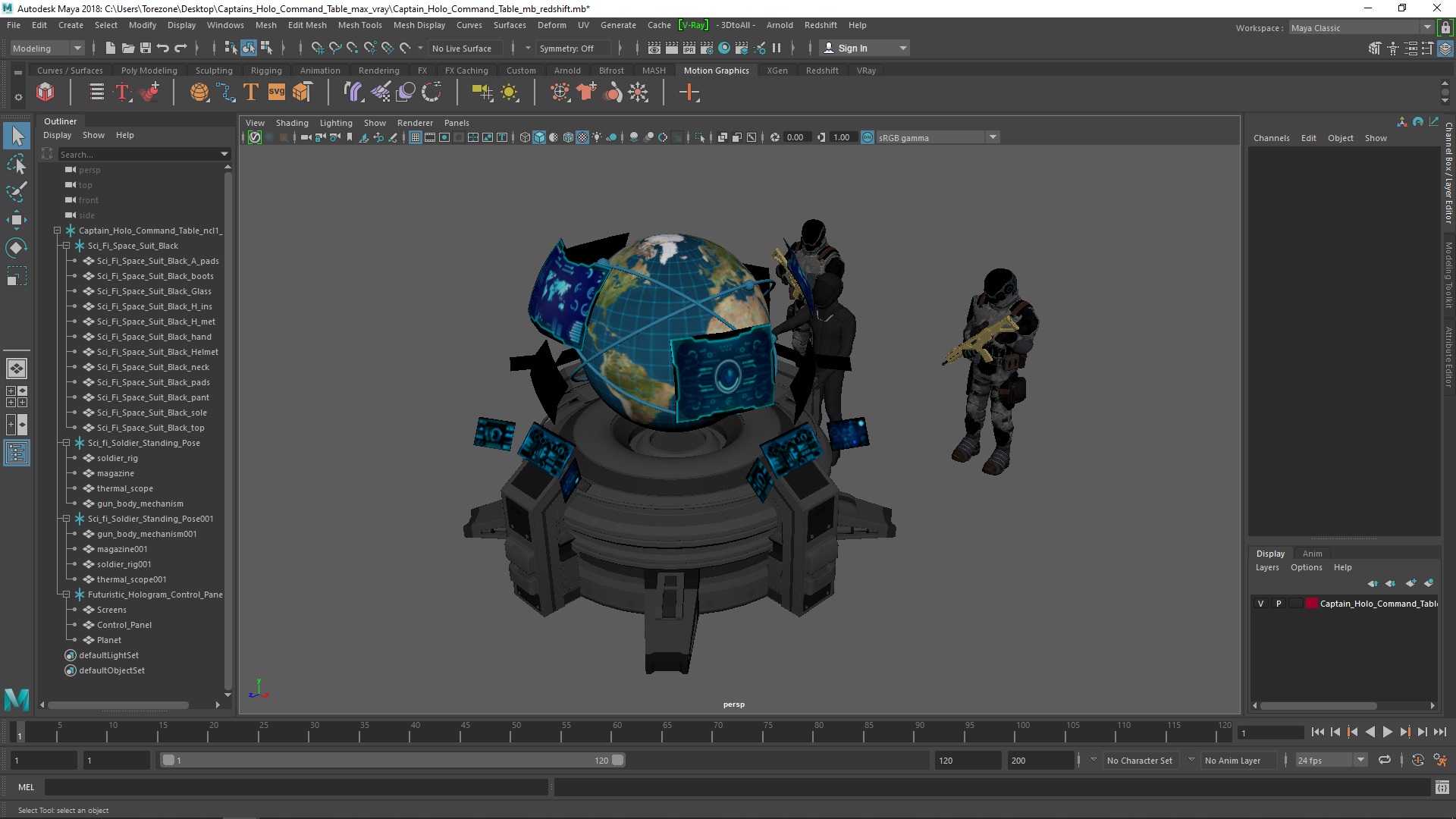Click the New Scene icon
The image size is (1456, 819).
coord(111,48)
